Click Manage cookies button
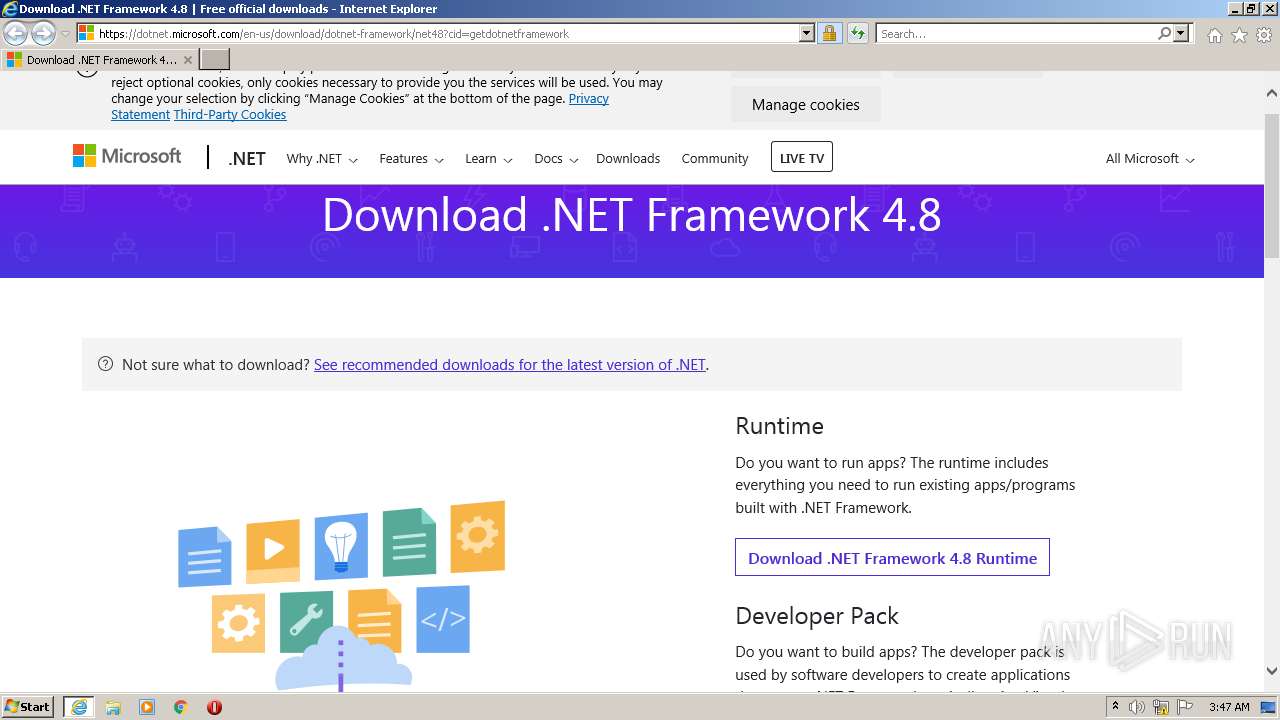This screenshot has width=1280, height=720. pos(806,104)
